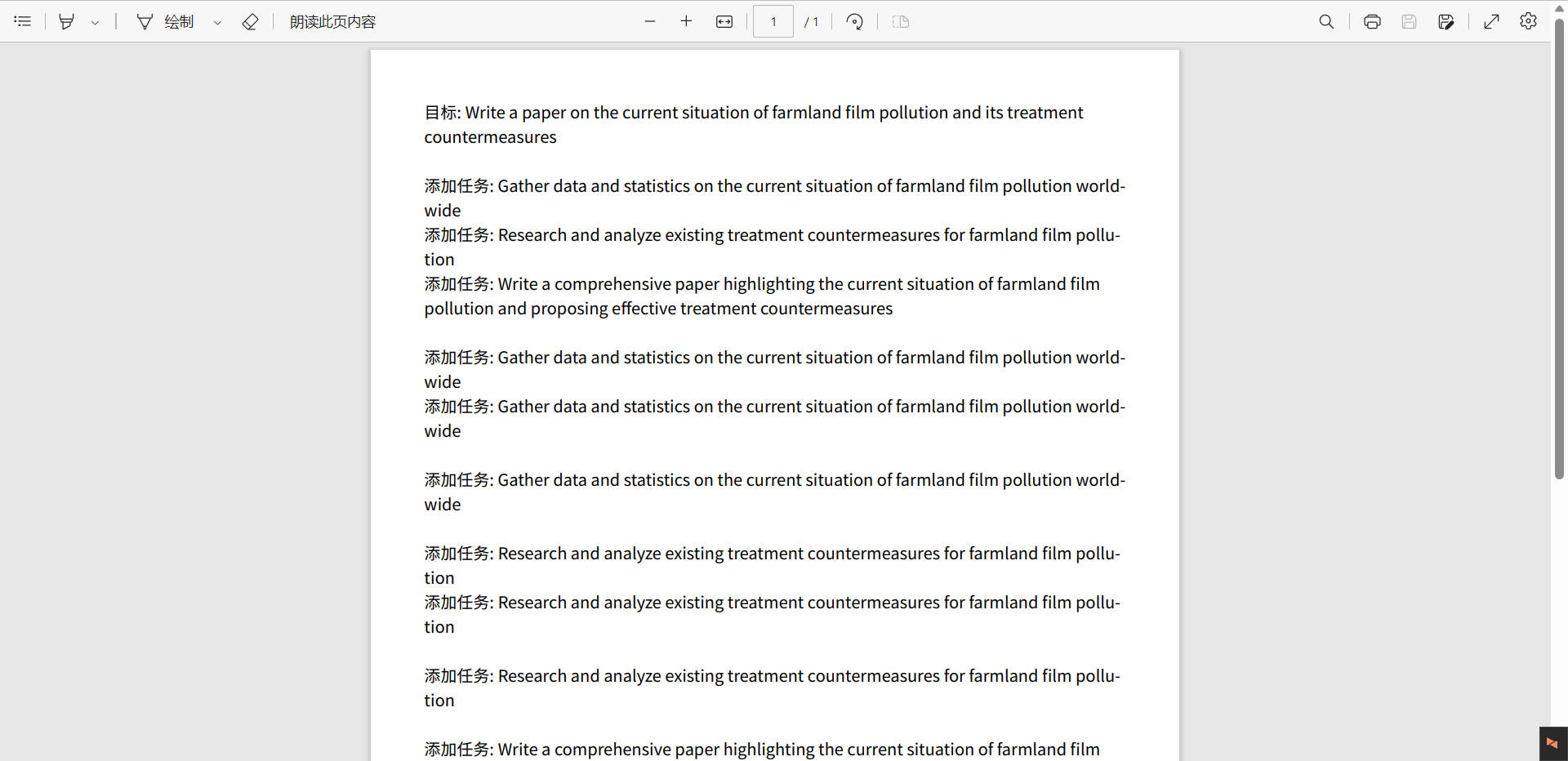Open search within the PDF
Screen dimensions: 1568x761
tap(1326, 21)
